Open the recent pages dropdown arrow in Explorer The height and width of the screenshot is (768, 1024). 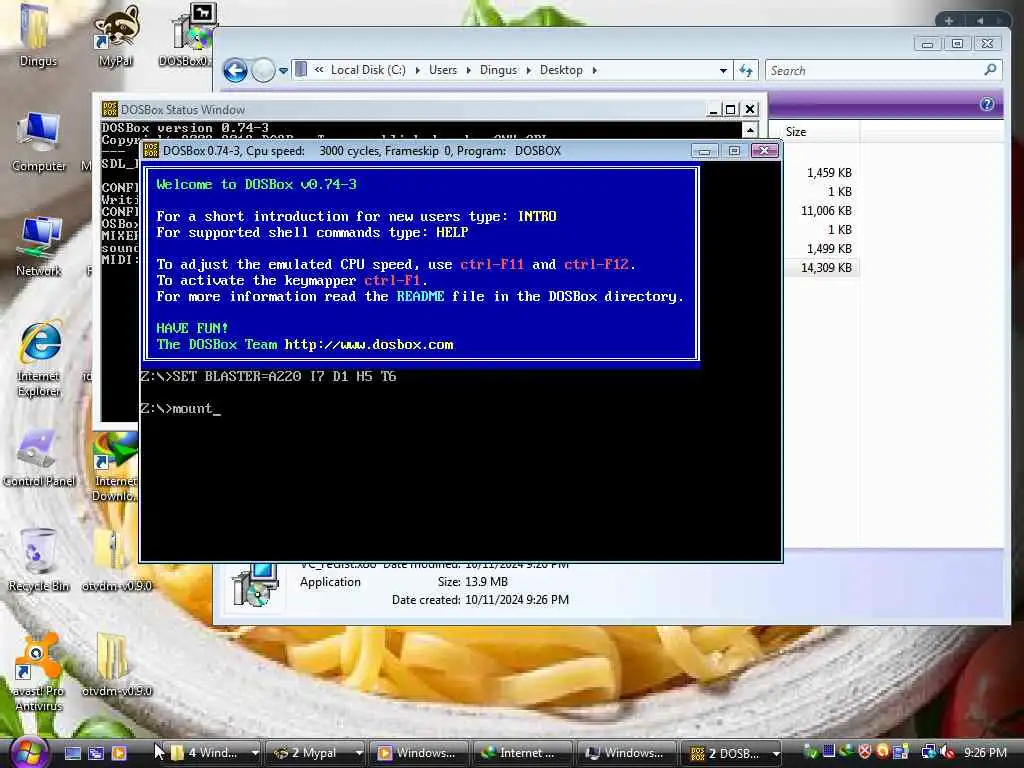coord(283,71)
